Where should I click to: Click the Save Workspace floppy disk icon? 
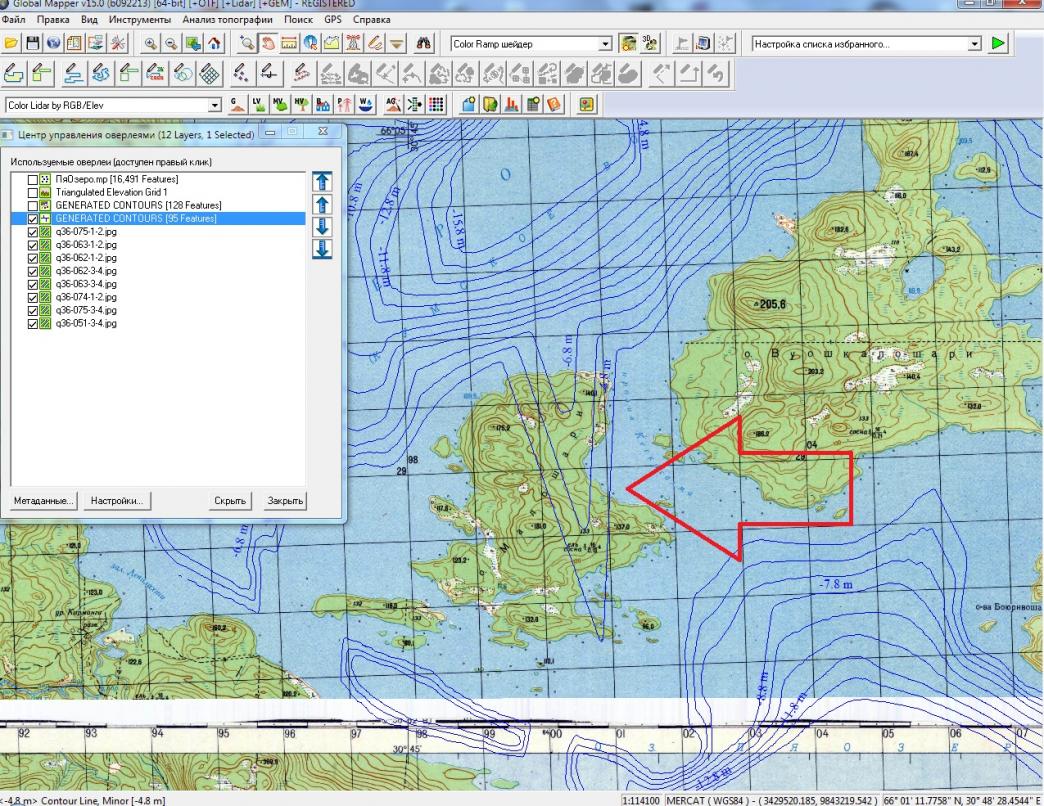click(x=34, y=44)
